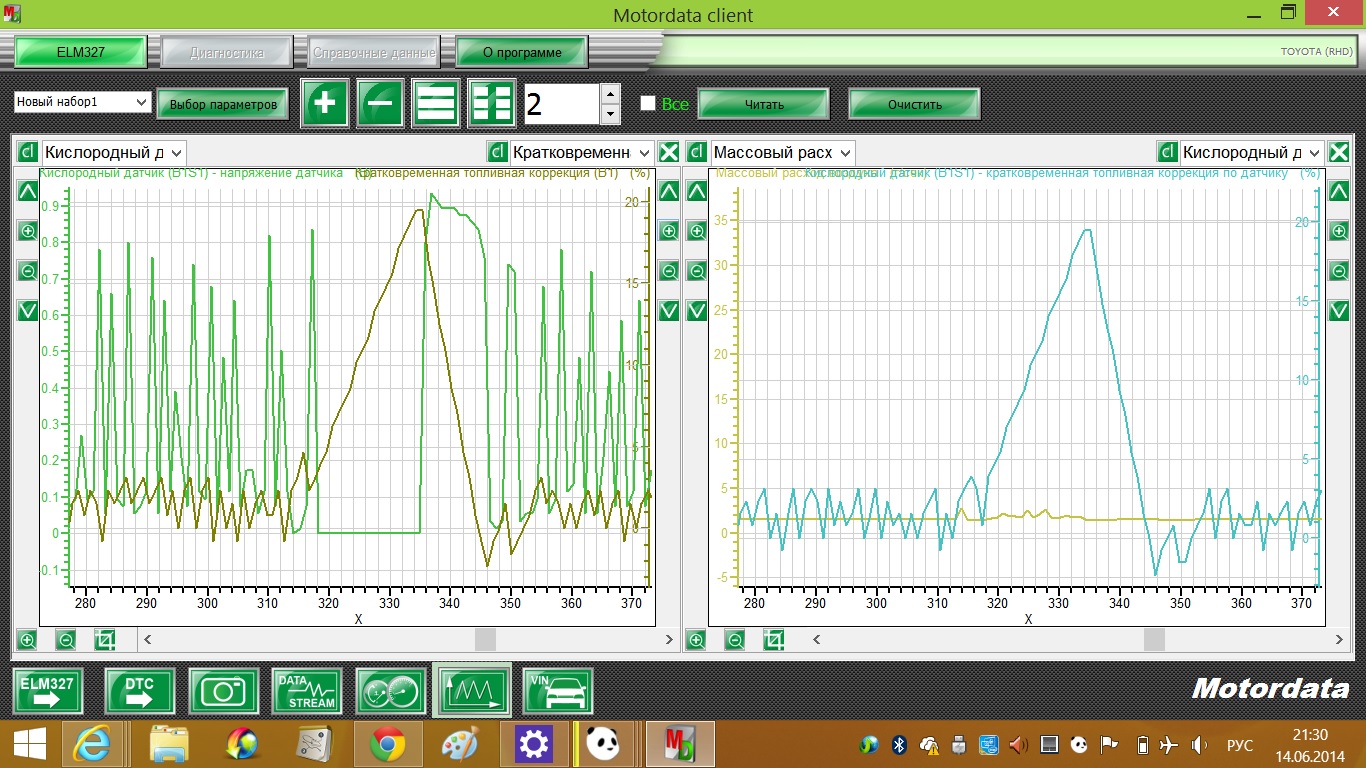
Task: Open the Data Stream icon
Action: pyautogui.click(x=307, y=692)
